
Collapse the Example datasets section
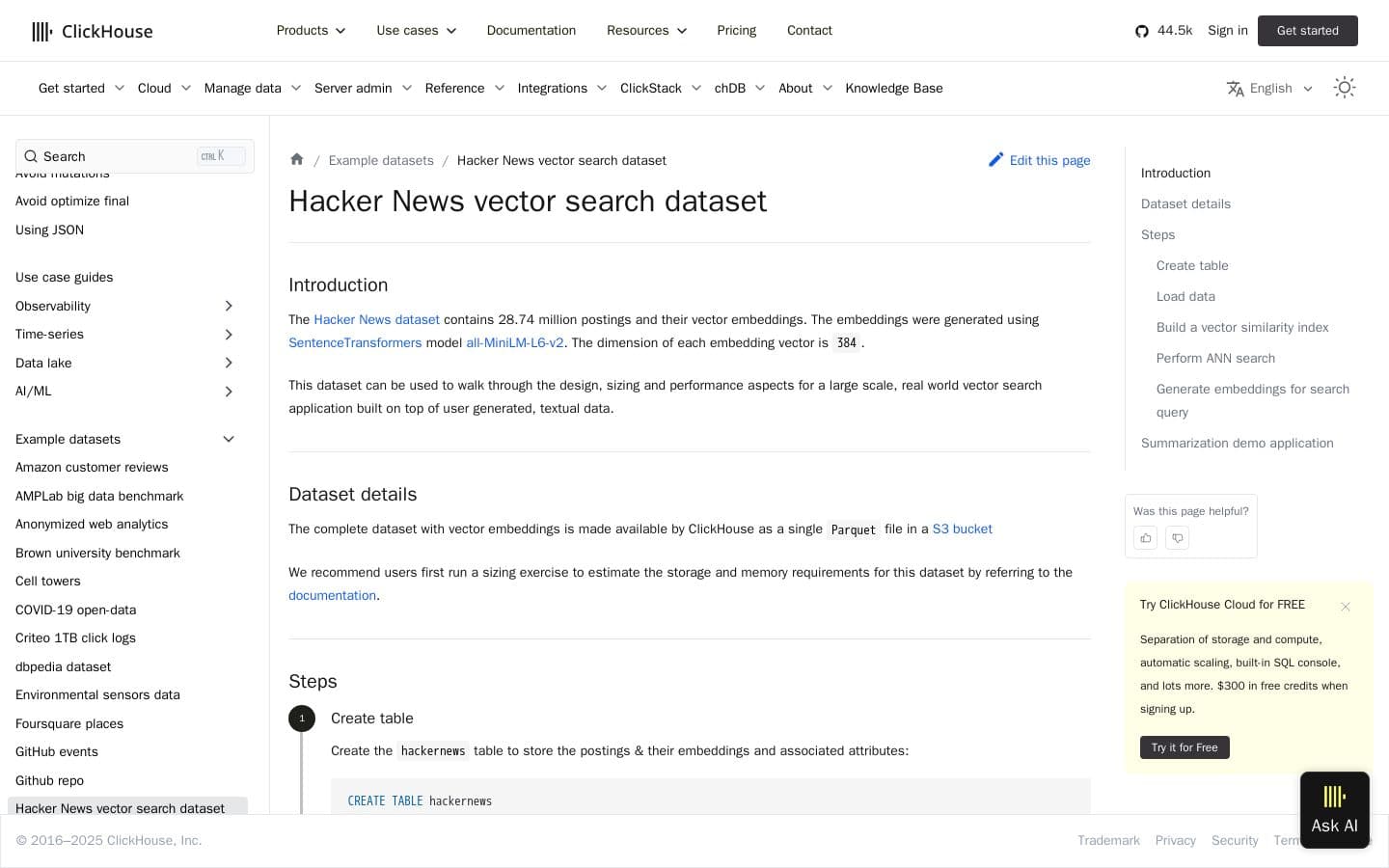click(229, 439)
